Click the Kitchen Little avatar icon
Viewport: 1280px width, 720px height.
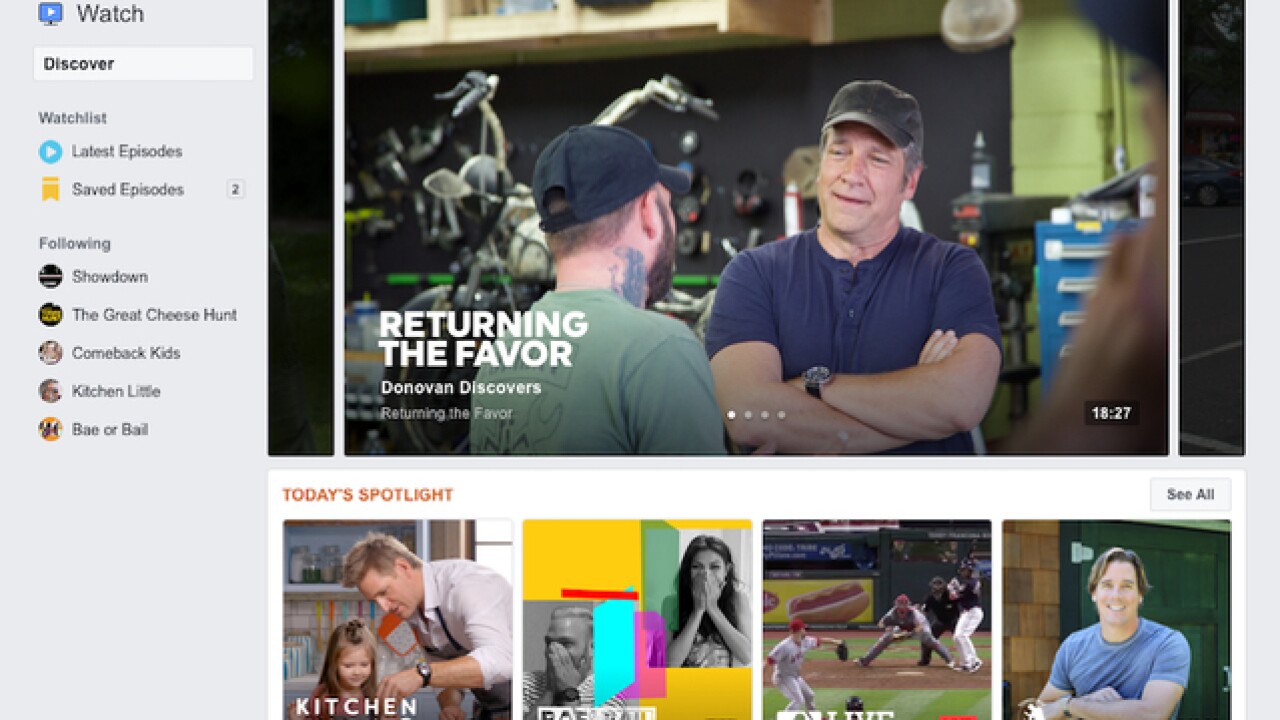pyautogui.click(x=50, y=391)
